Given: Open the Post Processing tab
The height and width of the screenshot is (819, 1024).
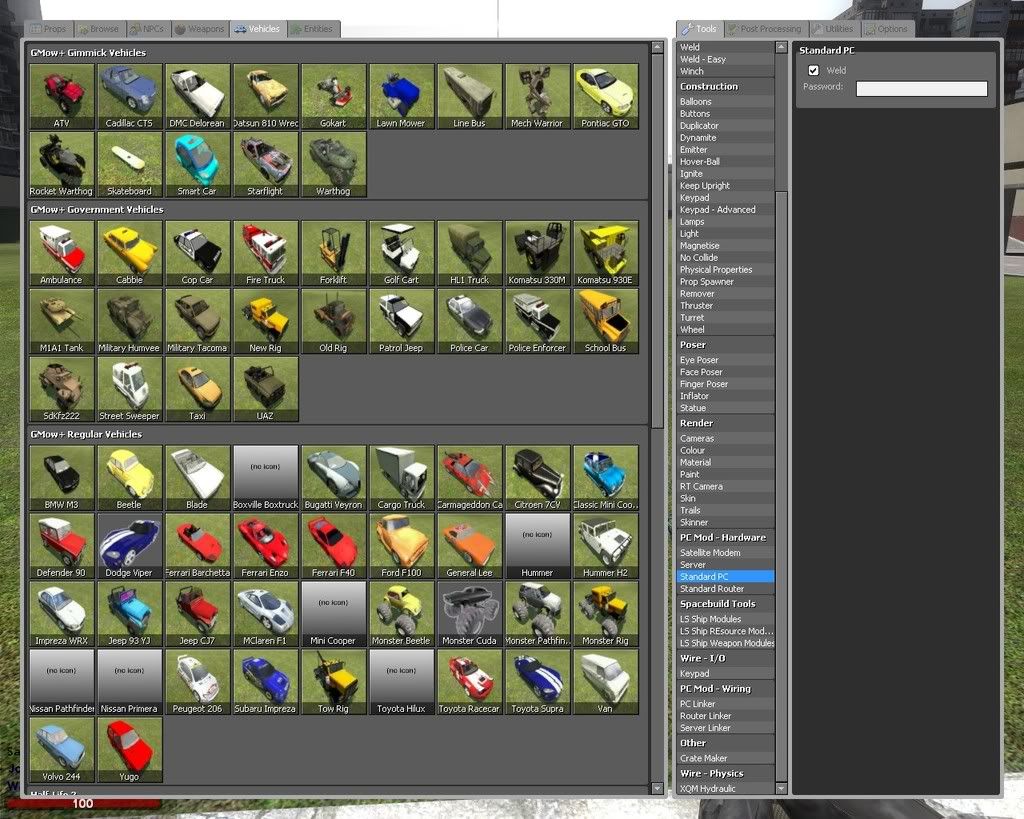Looking at the screenshot, I should [765, 29].
